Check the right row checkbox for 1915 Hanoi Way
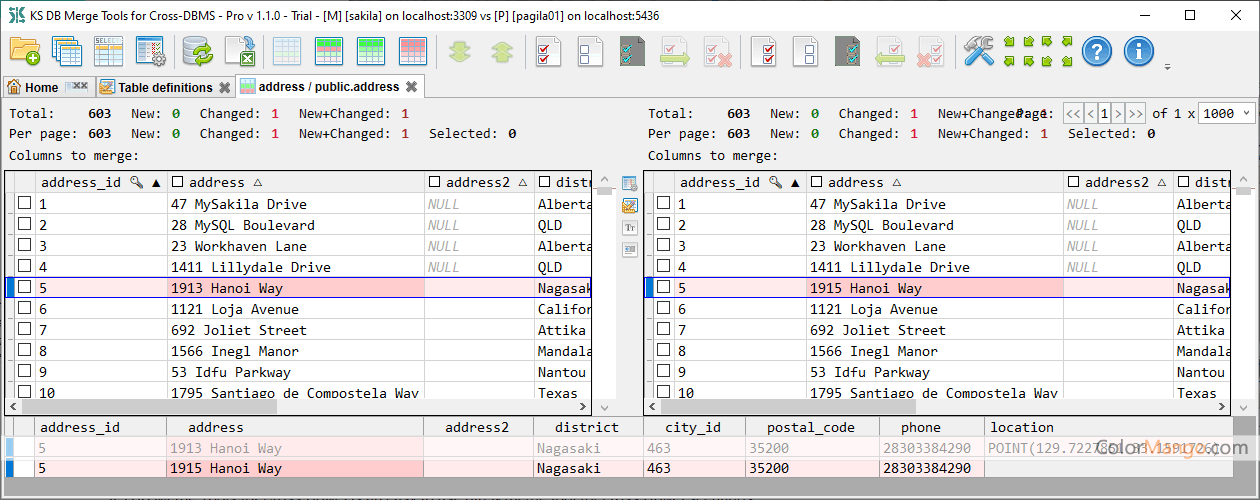 [663, 287]
